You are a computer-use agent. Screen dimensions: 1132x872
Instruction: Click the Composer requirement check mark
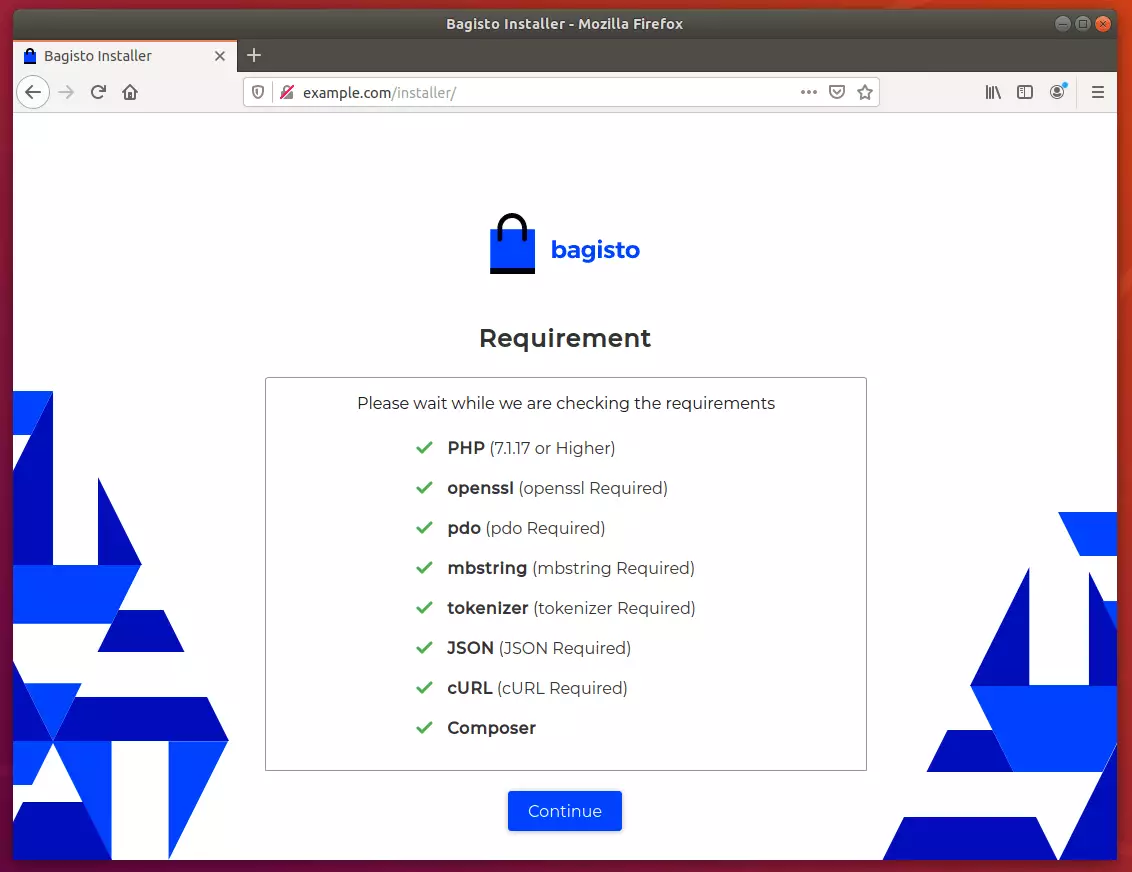(x=424, y=728)
